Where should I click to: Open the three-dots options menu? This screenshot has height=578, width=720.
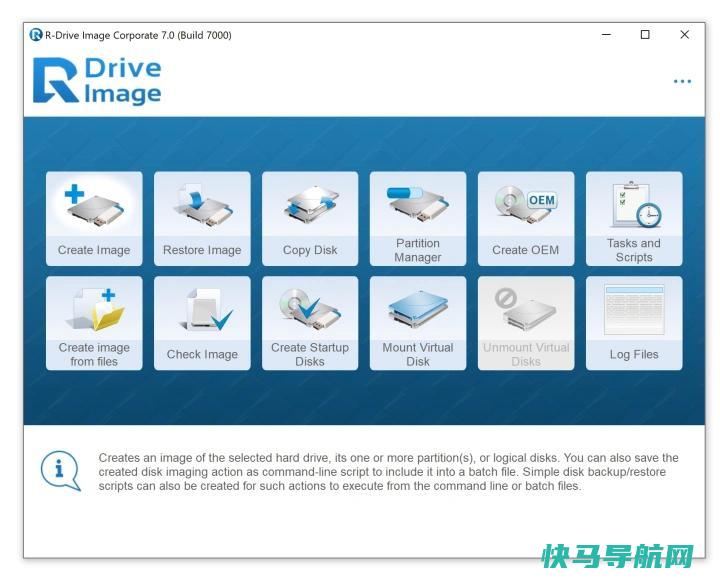tap(682, 82)
